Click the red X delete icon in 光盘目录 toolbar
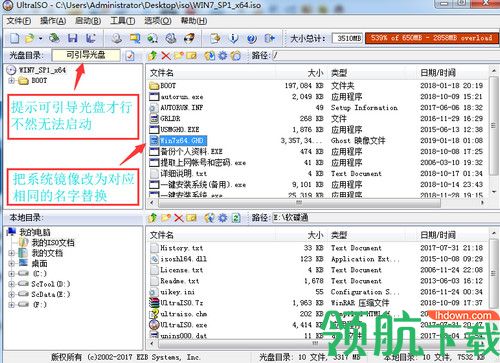The image size is (500, 363). point(166,55)
